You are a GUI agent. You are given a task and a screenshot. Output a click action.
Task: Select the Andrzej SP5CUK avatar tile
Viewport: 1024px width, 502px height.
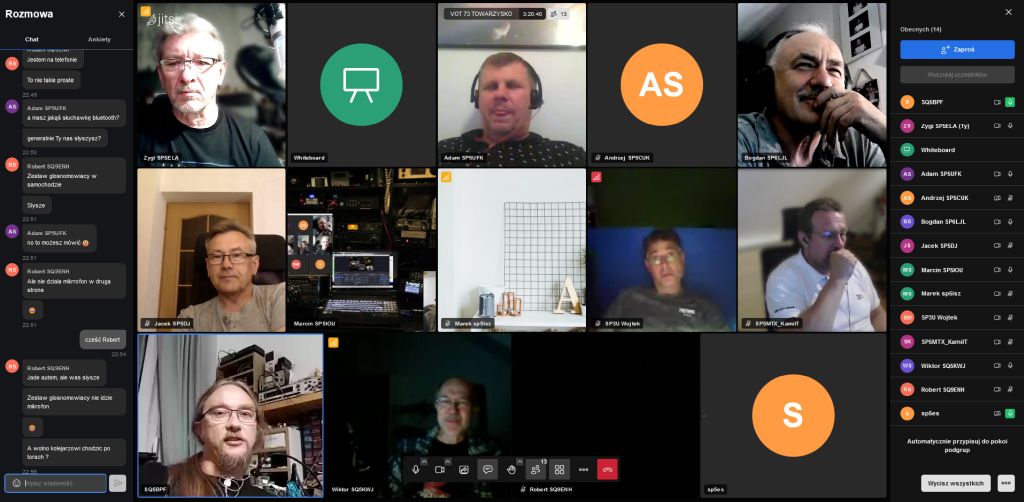(662, 85)
